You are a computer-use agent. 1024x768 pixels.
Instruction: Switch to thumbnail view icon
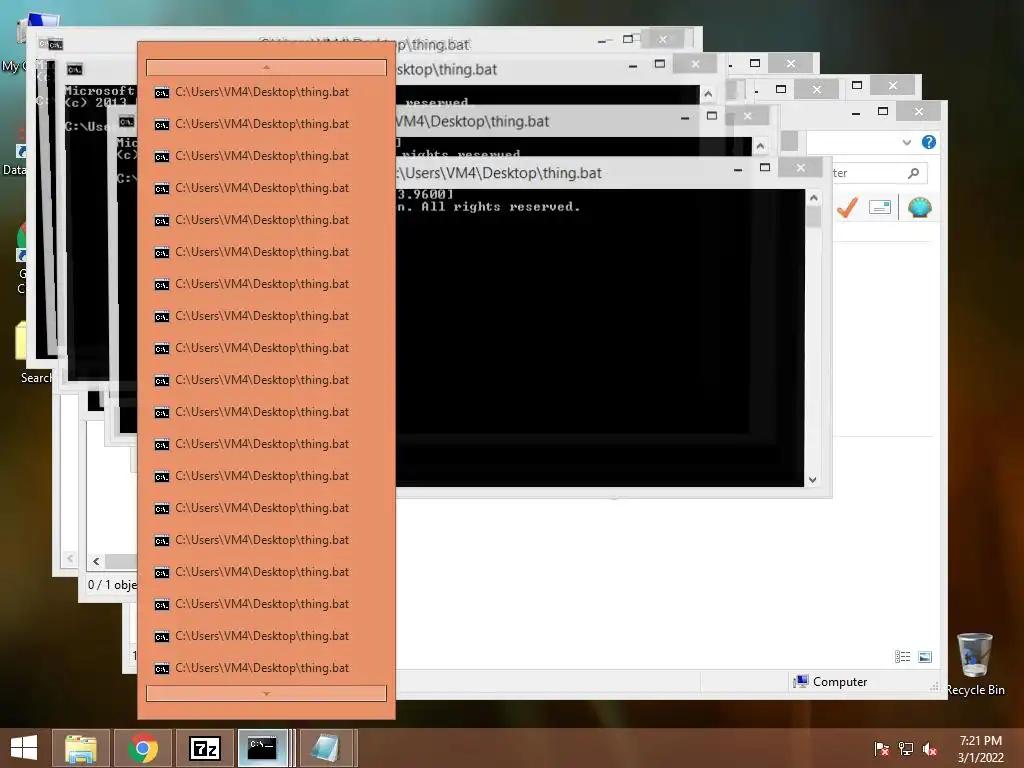tap(925, 657)
